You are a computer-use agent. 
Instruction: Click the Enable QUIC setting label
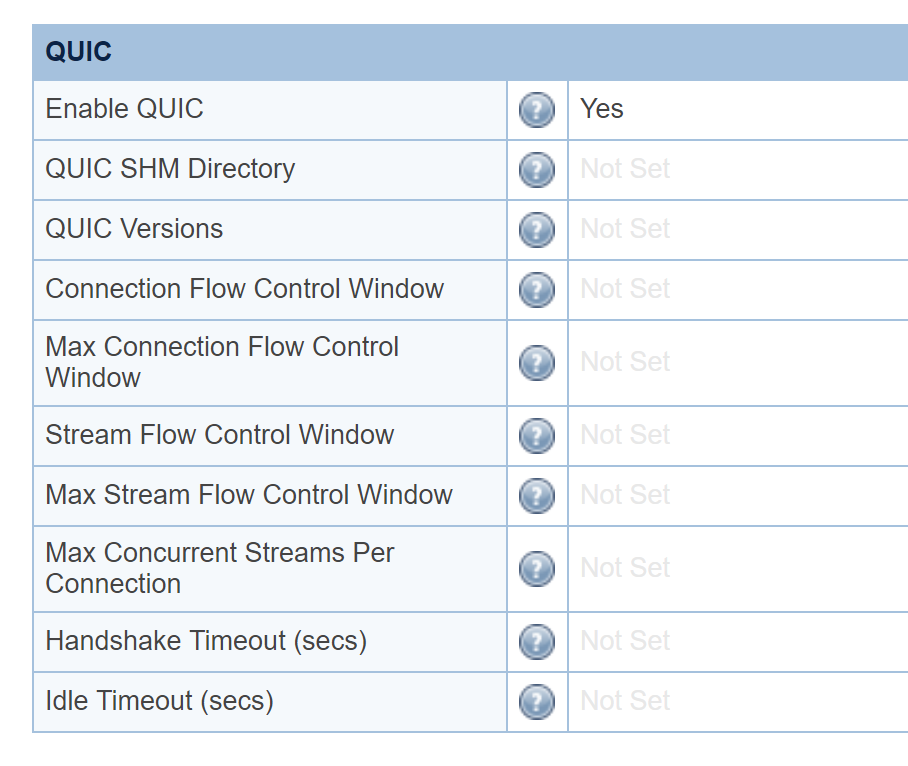pos(124,109)
